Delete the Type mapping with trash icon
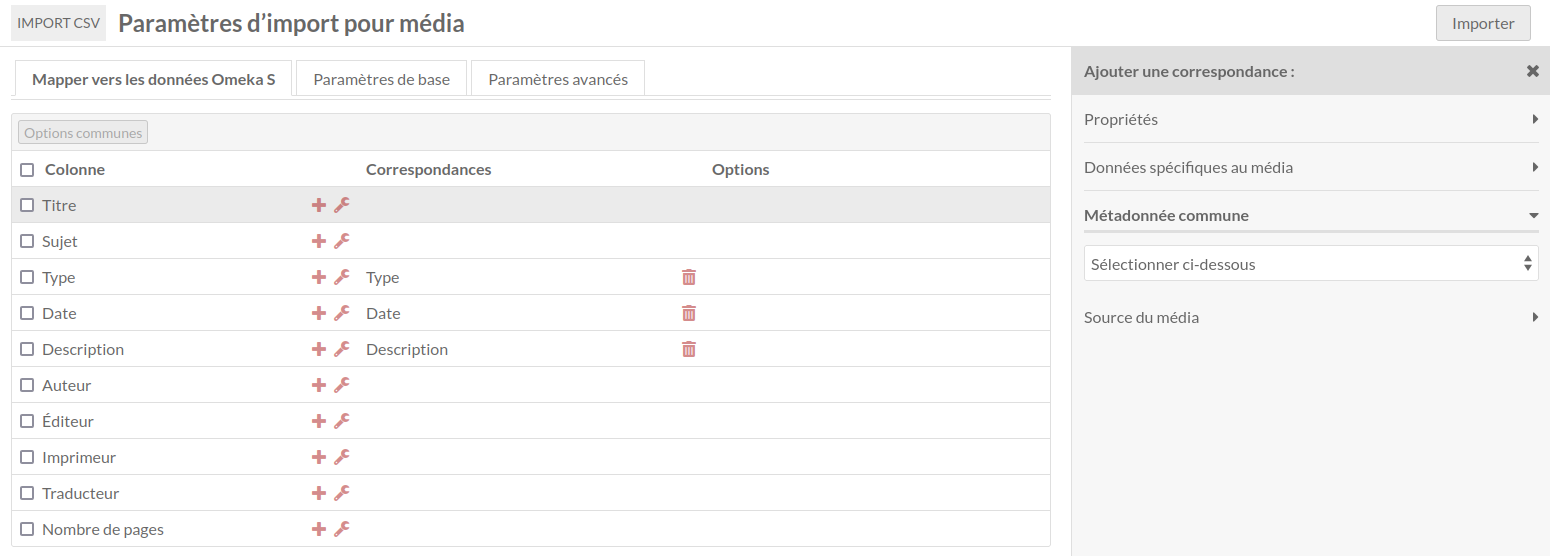This screenshot has height=556, width=1550. click(x=688, y=277)
